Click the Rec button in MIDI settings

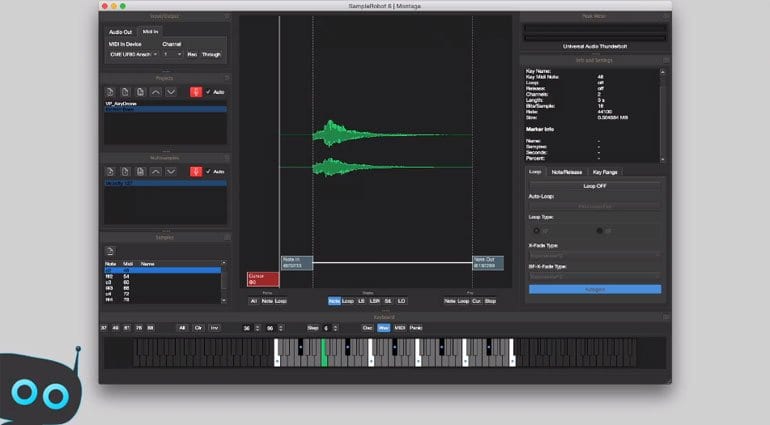[192, 54]
